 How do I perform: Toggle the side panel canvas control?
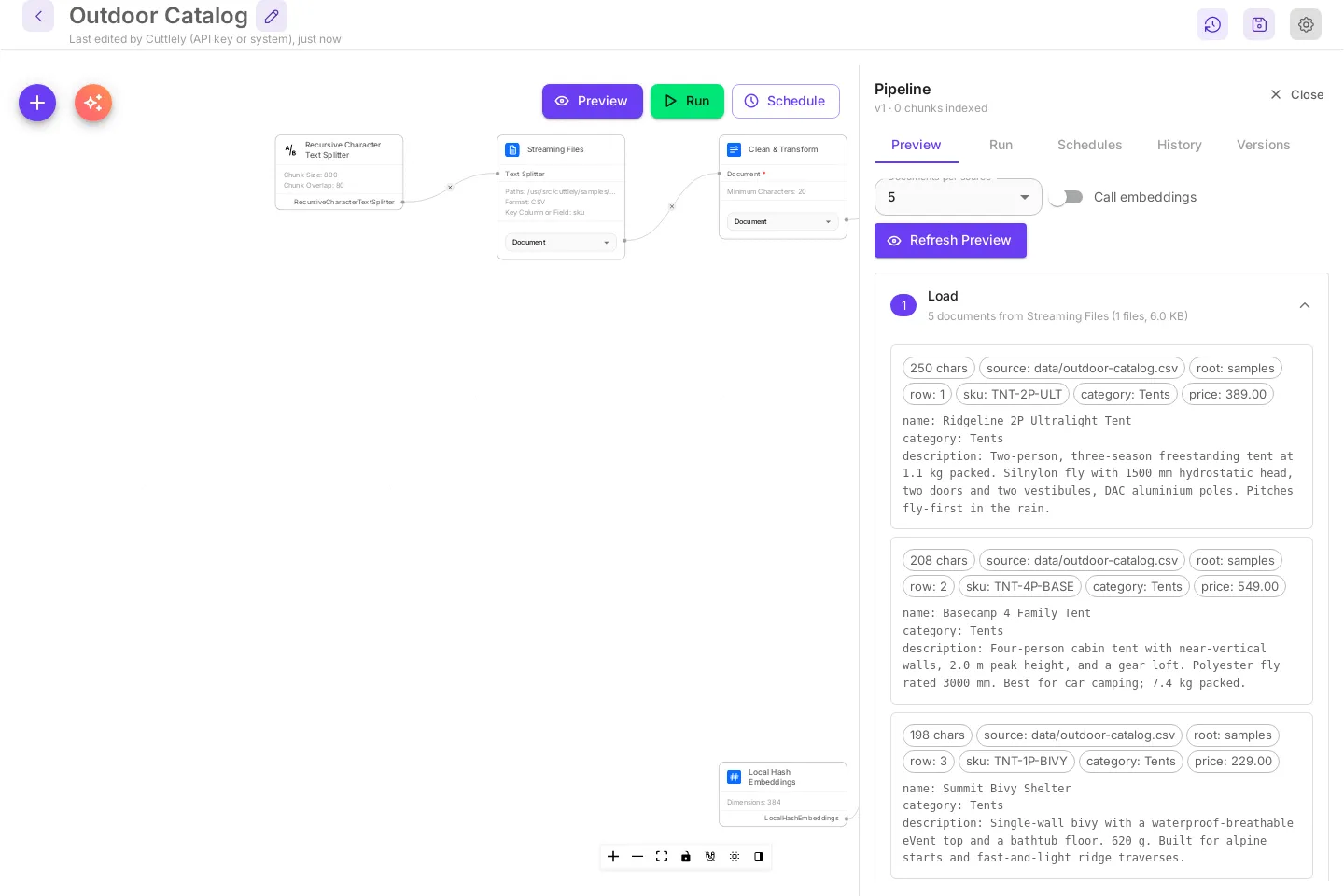[759, 856]
